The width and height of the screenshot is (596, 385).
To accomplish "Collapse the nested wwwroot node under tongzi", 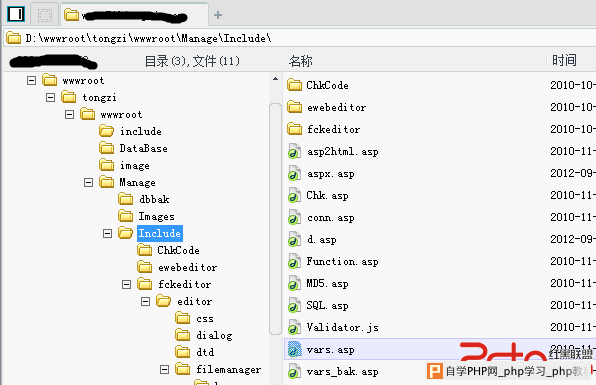I will 70,114.
